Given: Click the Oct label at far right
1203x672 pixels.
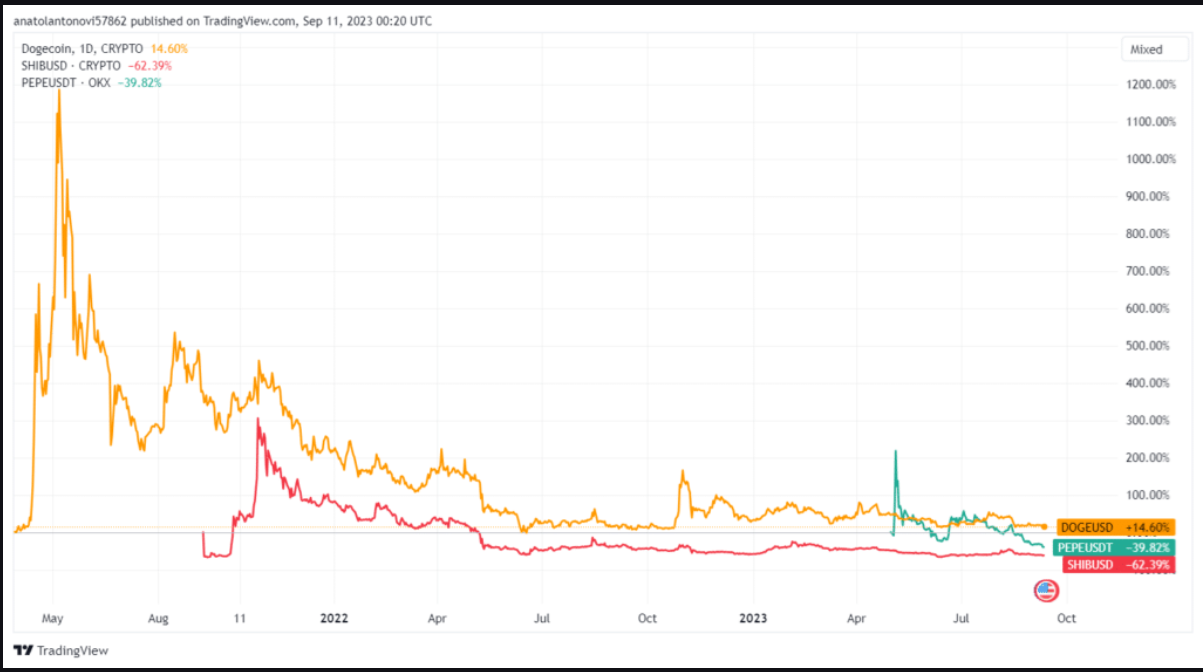Looking at the screenshot, I should click(x=1066, y=618).
